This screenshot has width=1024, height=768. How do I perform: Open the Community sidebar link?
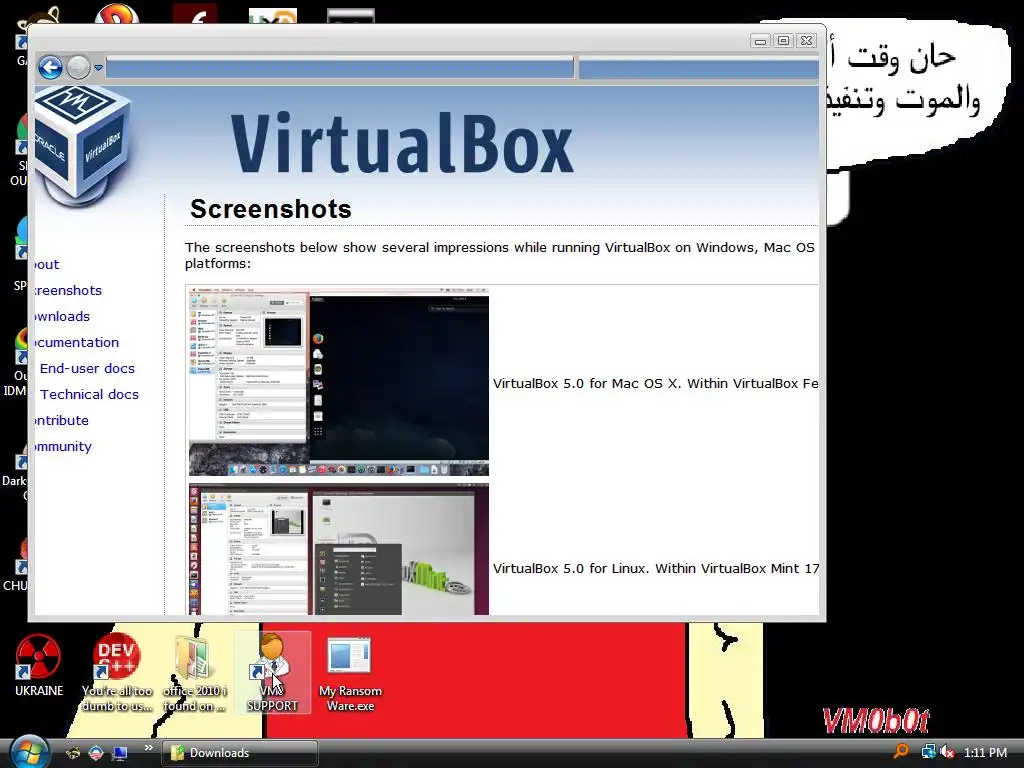click(63, 447)
